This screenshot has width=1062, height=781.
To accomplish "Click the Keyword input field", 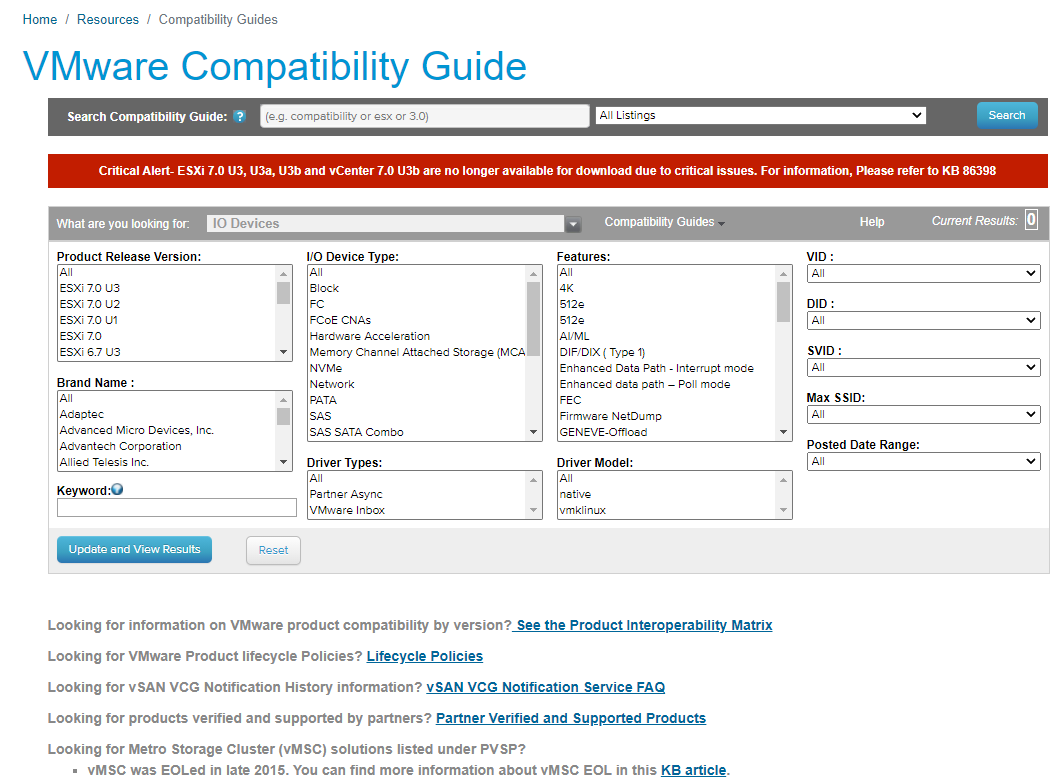I will click(177, 507).
